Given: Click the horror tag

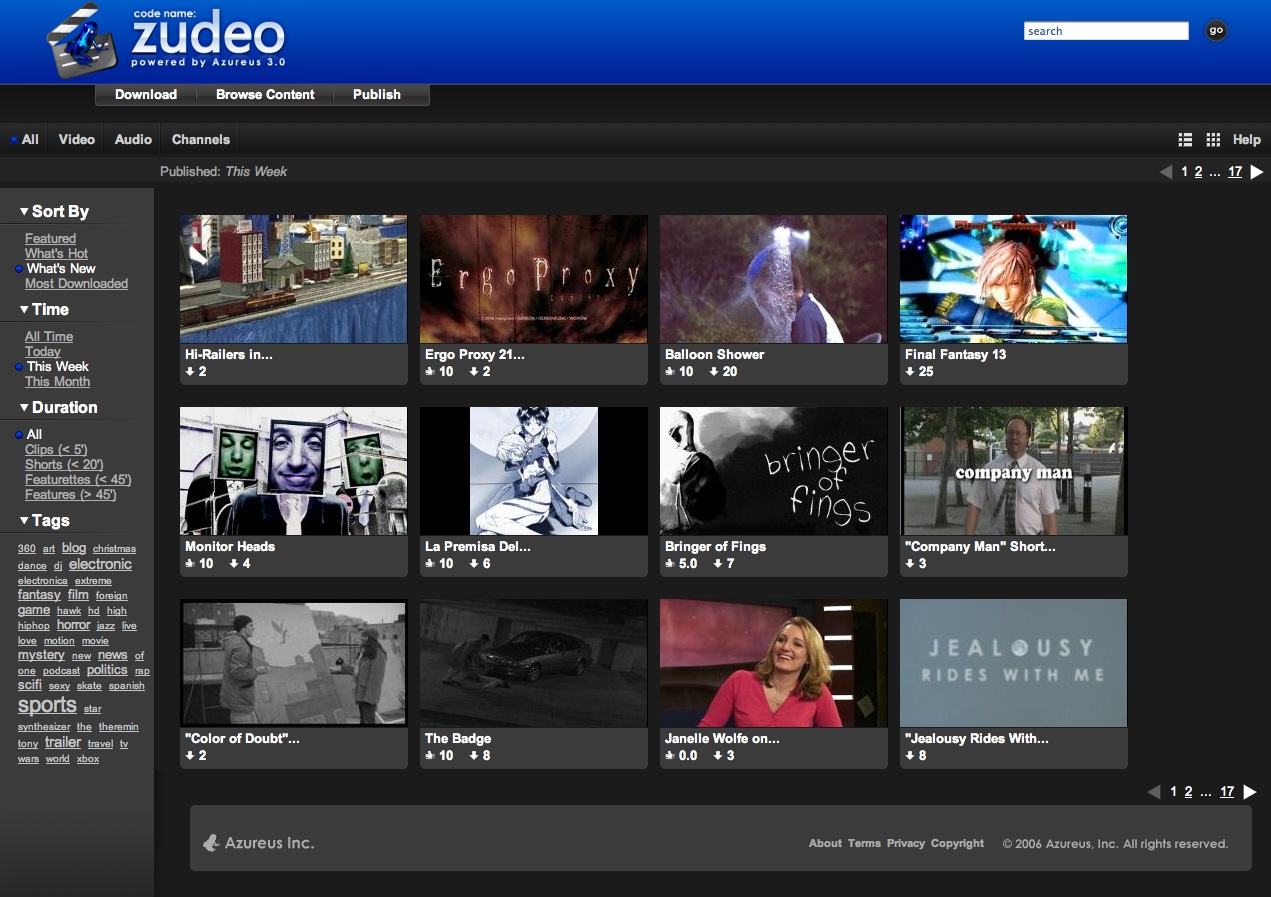Looking at the screenshot, I should pos(74,625).
